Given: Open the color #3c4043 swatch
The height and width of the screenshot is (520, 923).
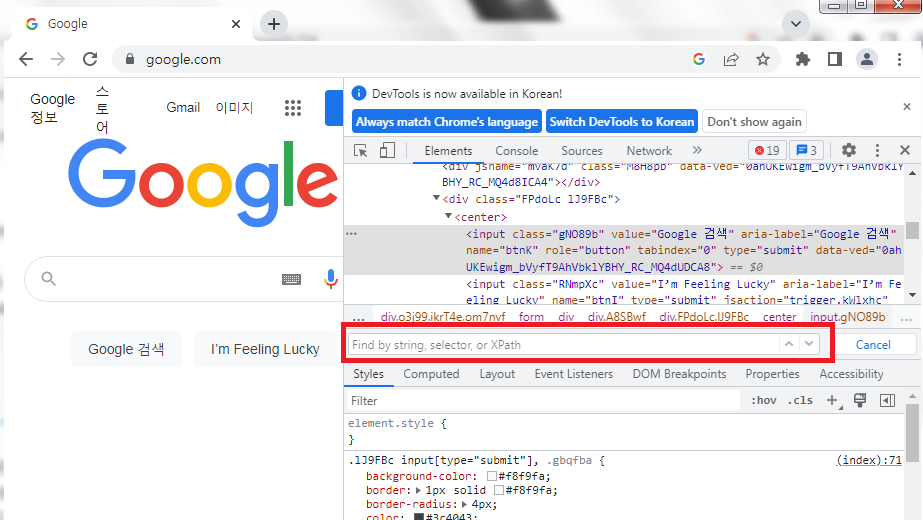Looking at the screenshot, I should [x=419, y=517].
